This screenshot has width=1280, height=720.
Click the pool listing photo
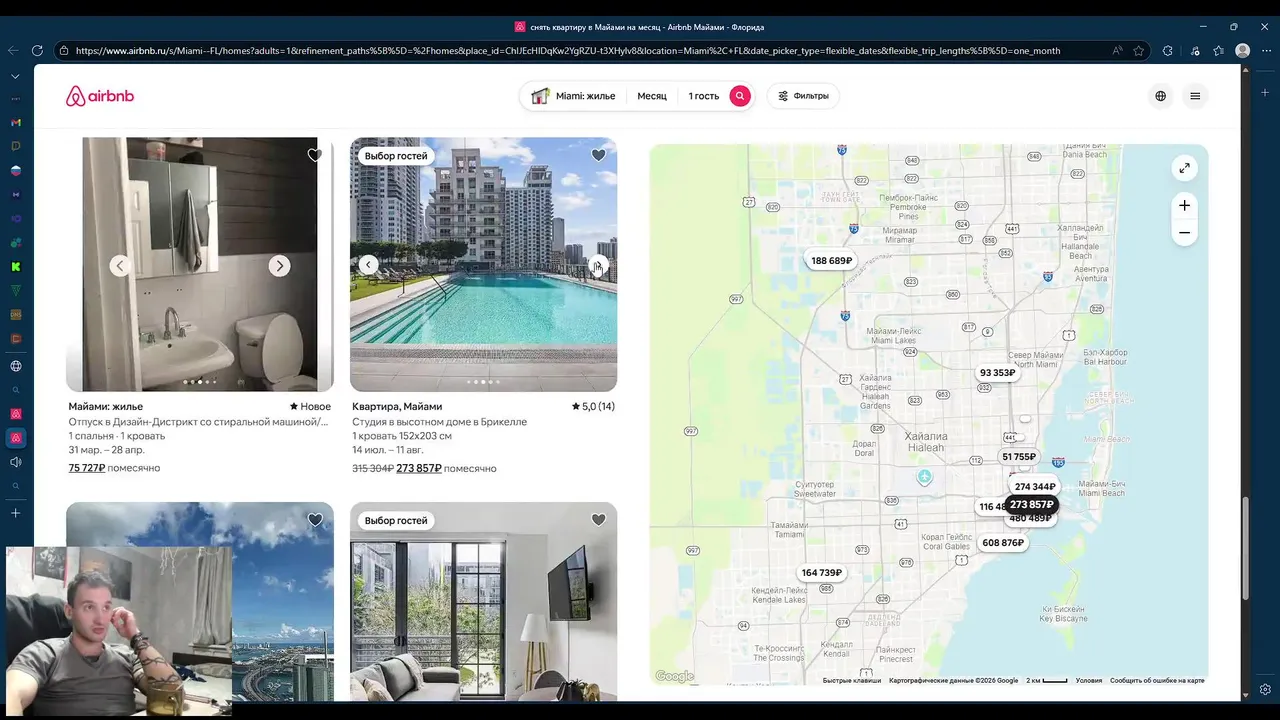(483, 264)
